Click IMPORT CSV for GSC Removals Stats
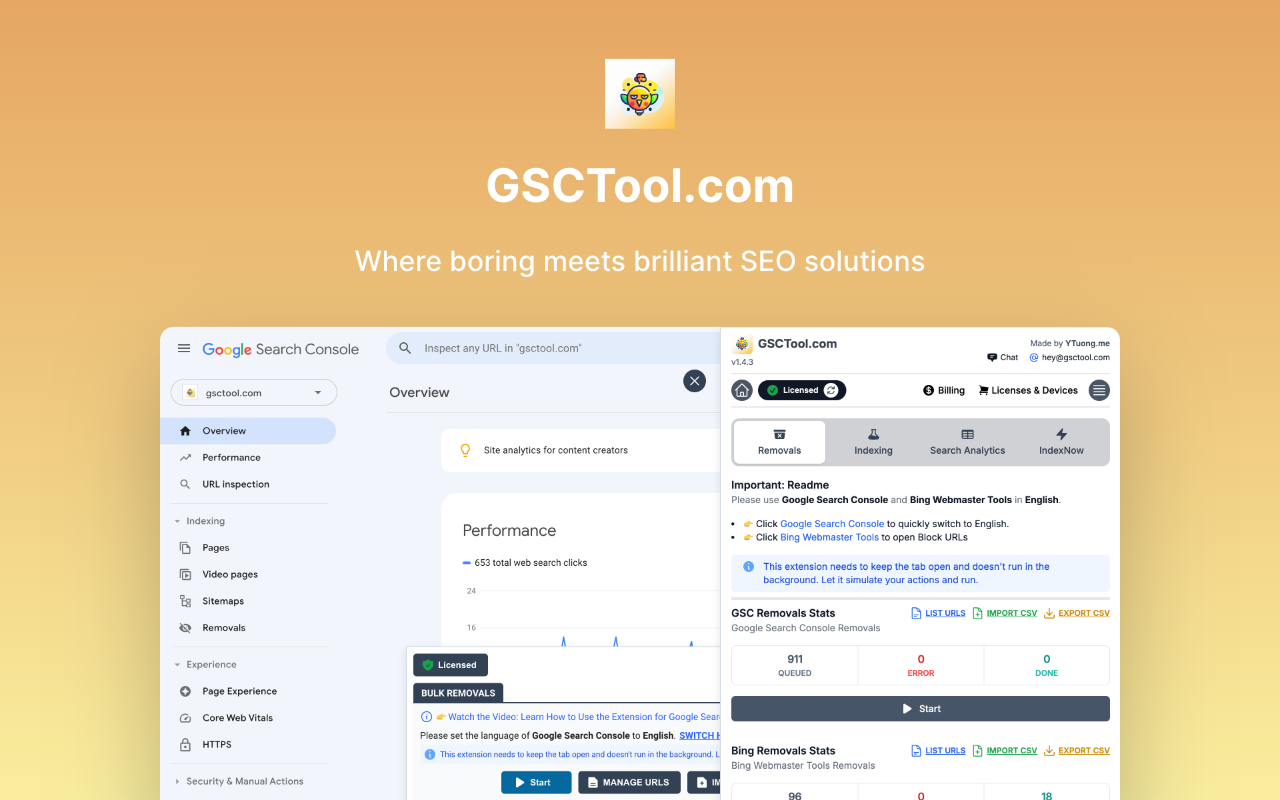 pyautogui.click(x=1005, y=613)
